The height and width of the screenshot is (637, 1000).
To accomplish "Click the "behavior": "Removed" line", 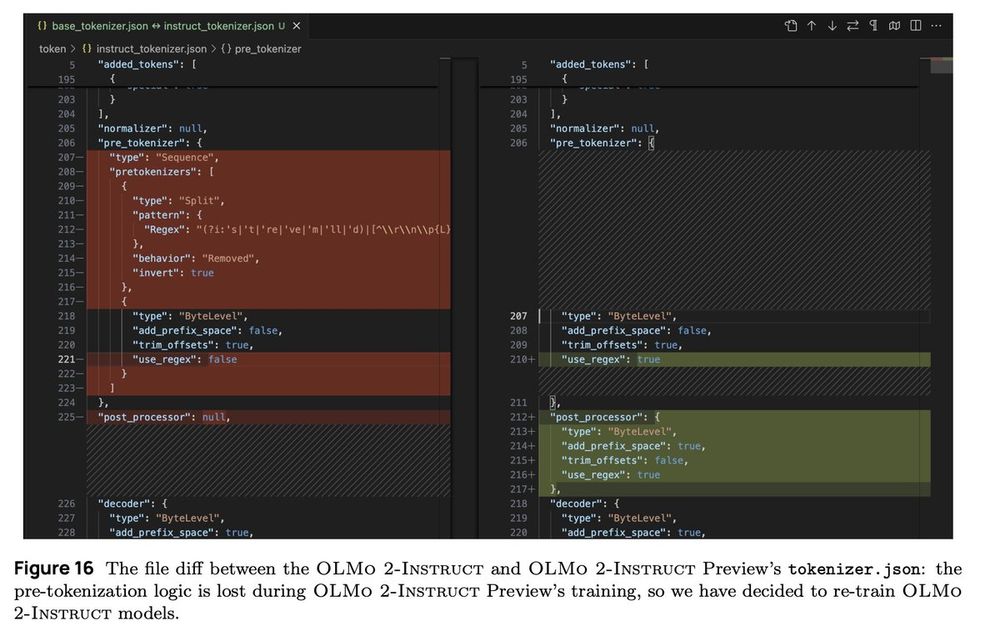I will point(196,258).
